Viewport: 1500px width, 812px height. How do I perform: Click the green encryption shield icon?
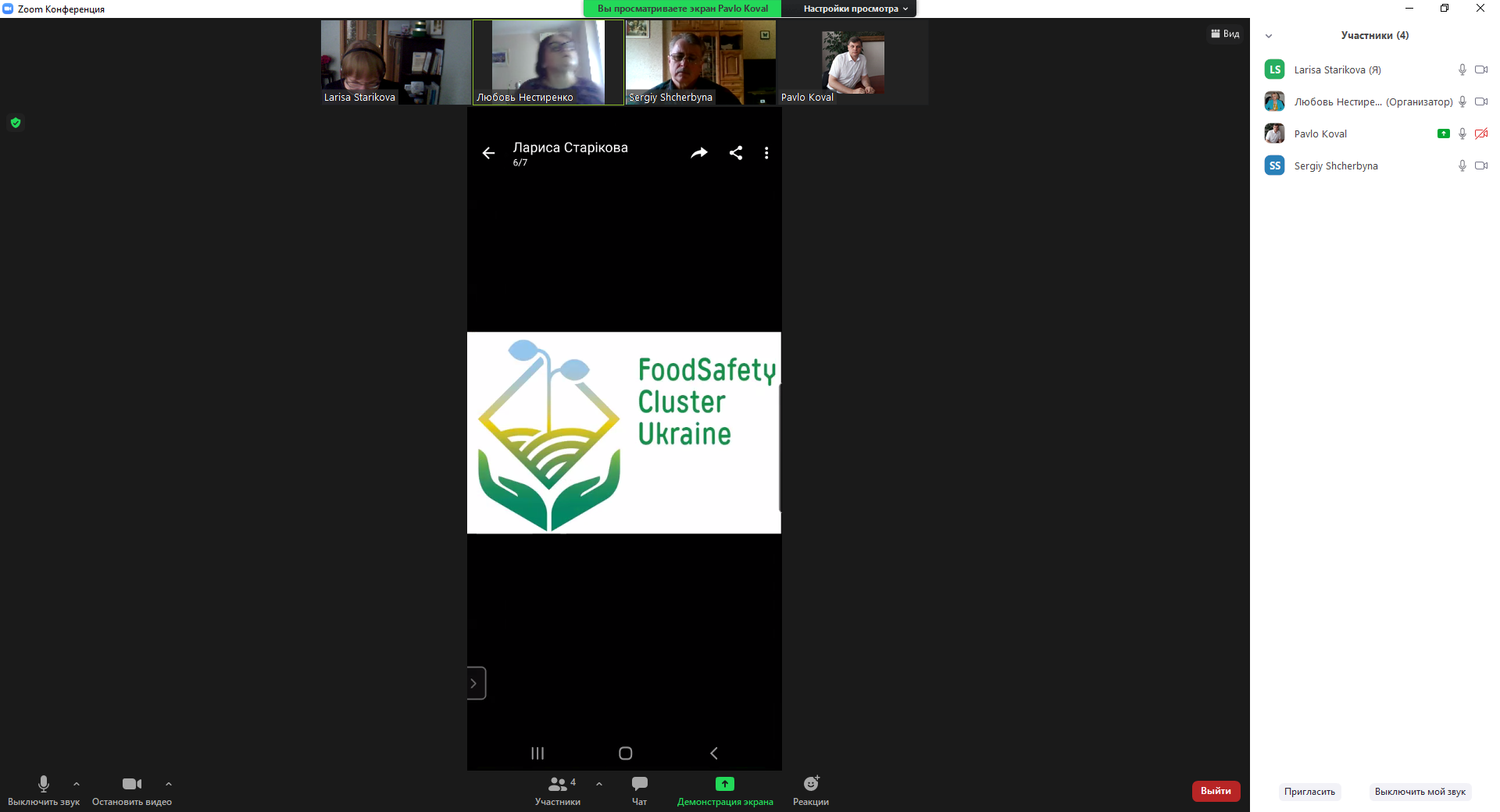click(x=16, y=123)
